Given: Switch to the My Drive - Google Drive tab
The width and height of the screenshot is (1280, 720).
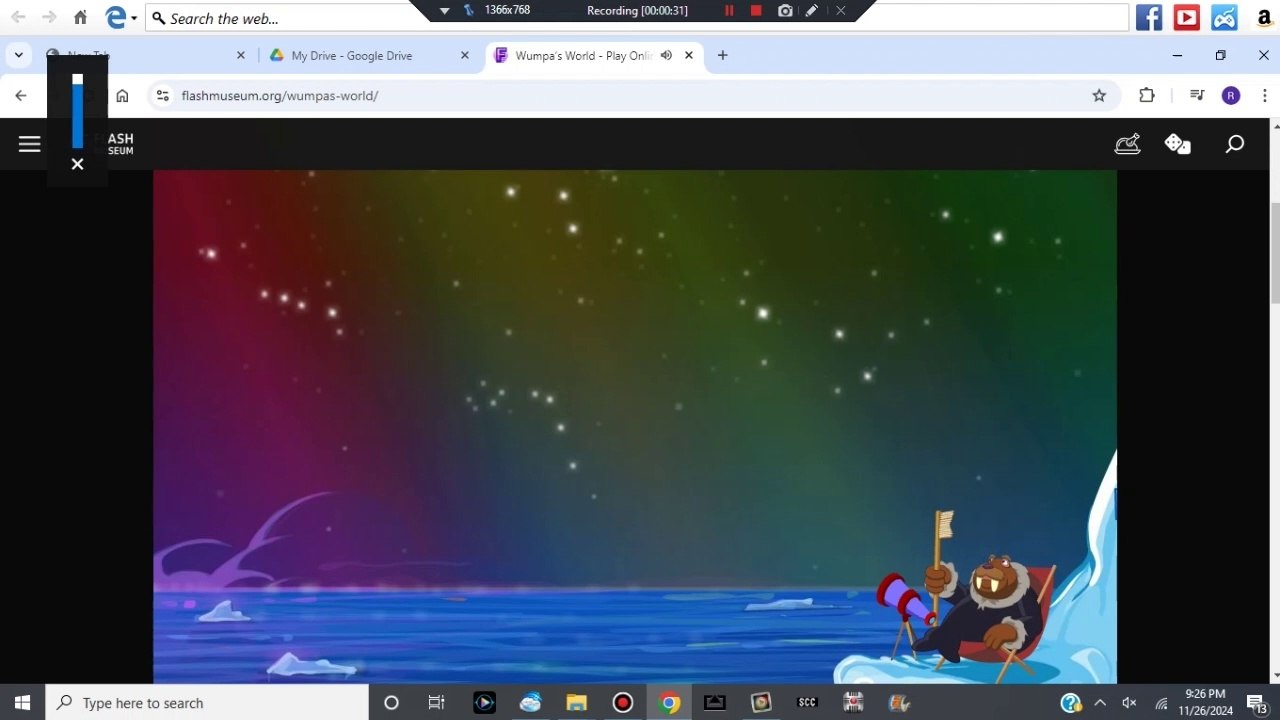Looking at the screenshot, I should pyautogui.click(x=367, y=56).
